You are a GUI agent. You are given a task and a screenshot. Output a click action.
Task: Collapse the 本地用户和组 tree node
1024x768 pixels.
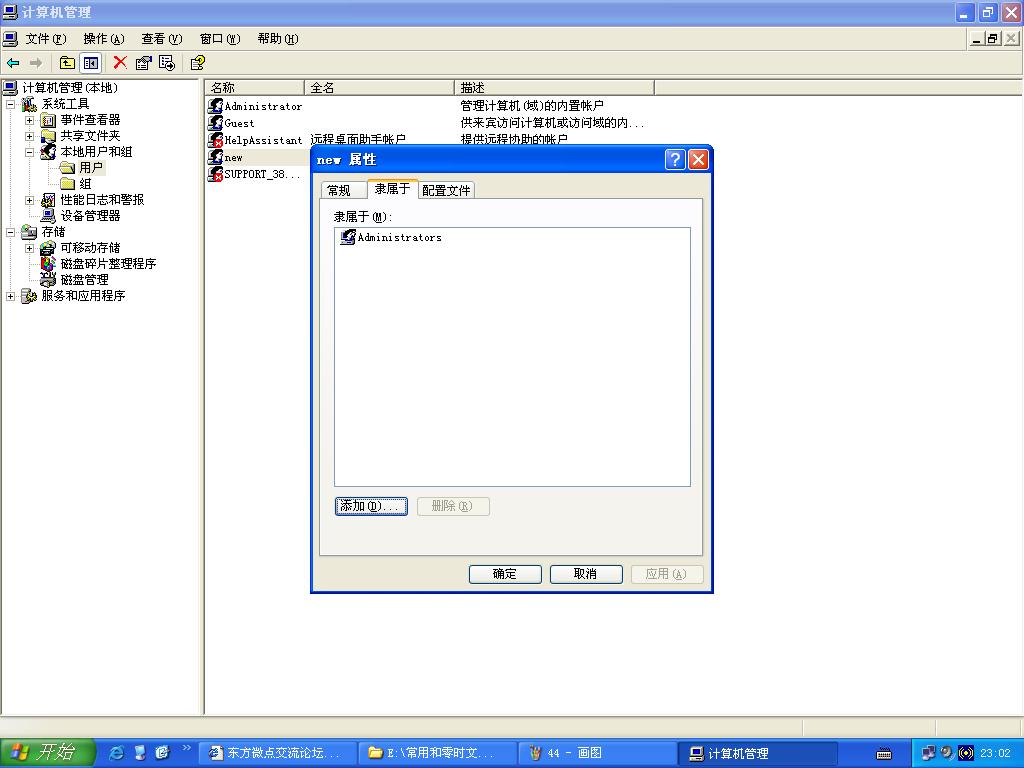coord(30,152)
